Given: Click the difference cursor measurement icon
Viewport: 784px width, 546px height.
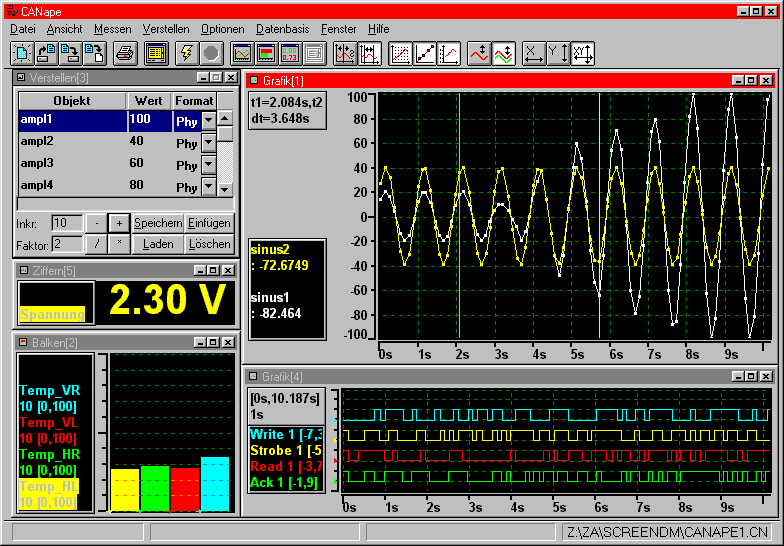Looking at the screenshot, I should (370, 53).
